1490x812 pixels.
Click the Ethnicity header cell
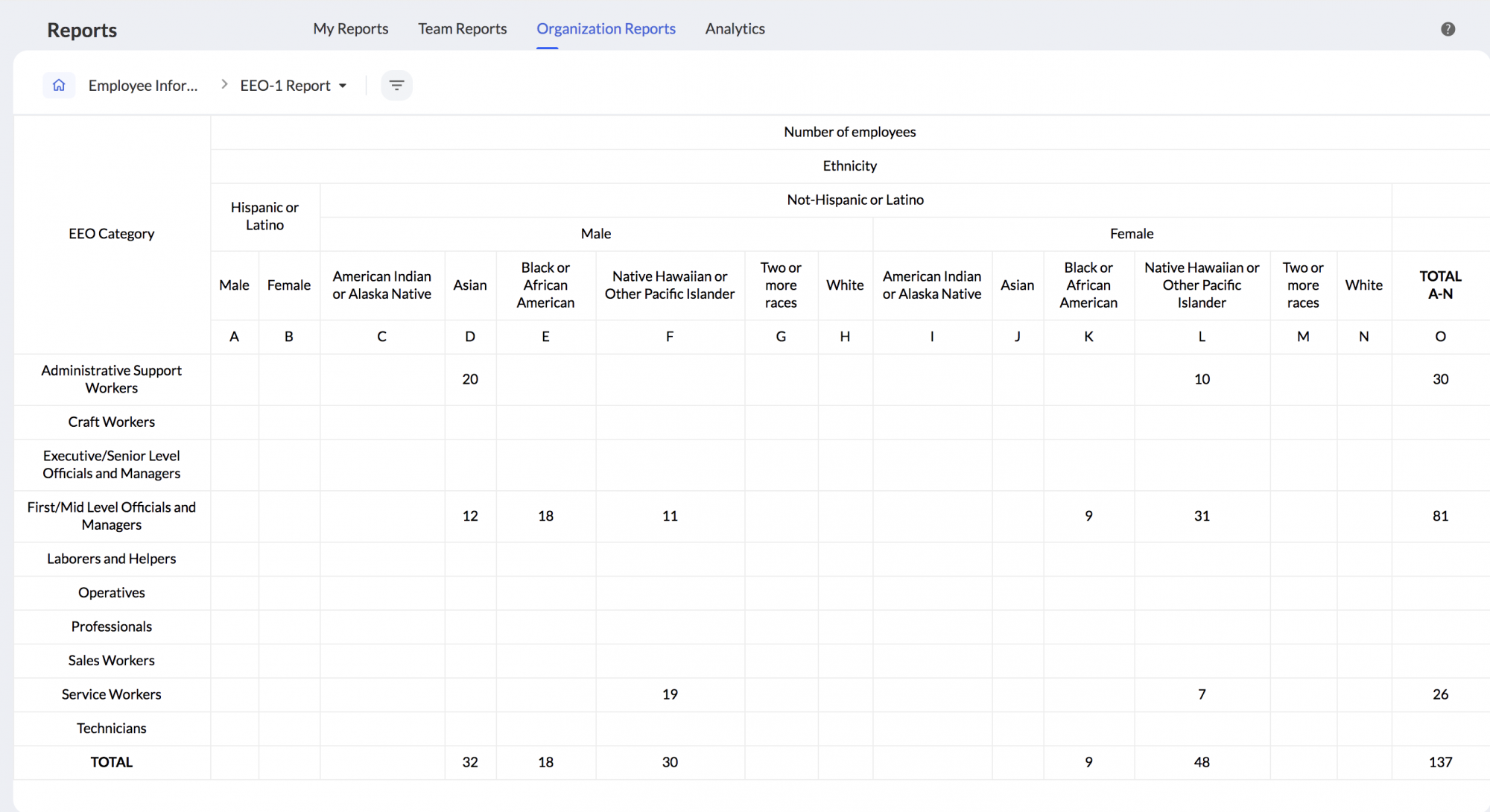[x=850, y=165]
